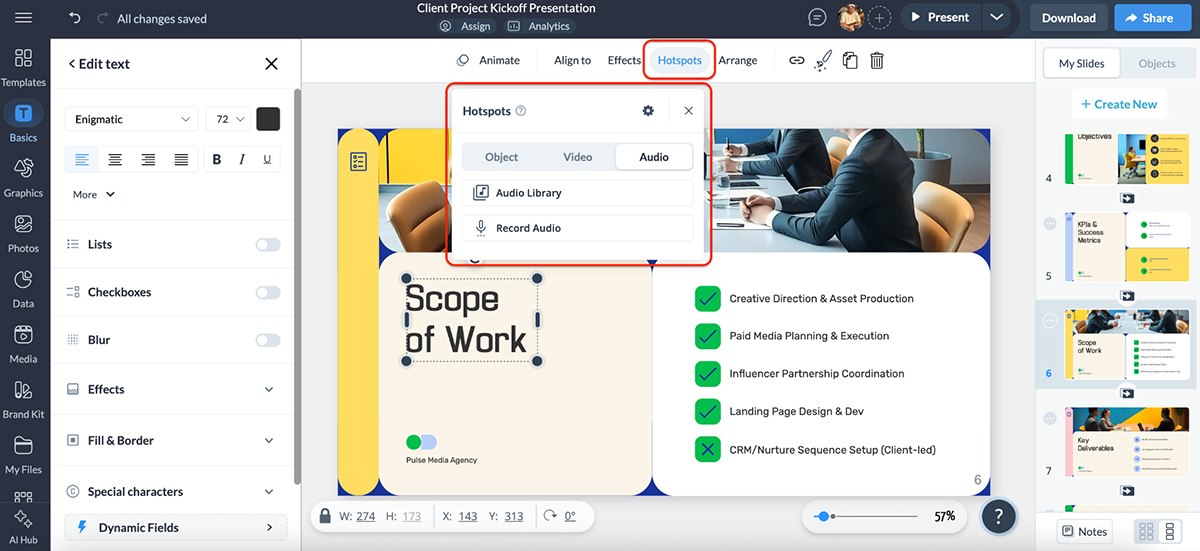Viewport: 1200px width, 551px height.
Task: Switch to the Objects tab
Action: [x=1156, y=64]
